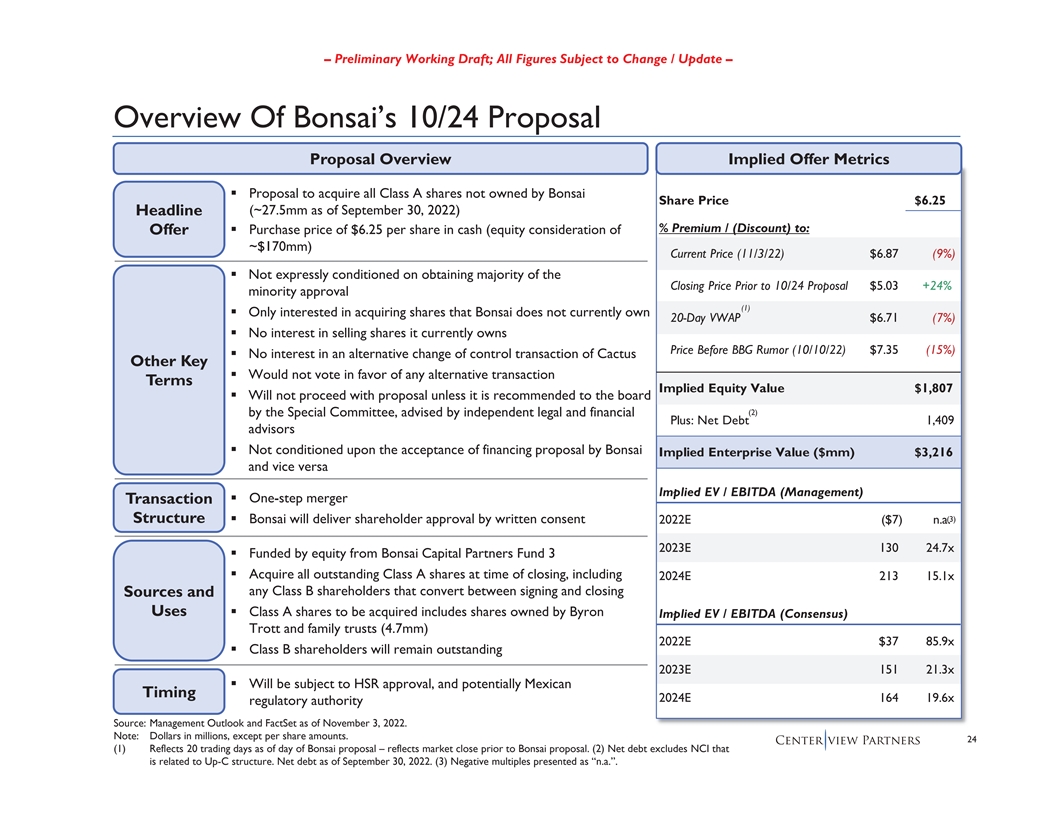Click the Centerview Partners logo

[x=860, y=741]
